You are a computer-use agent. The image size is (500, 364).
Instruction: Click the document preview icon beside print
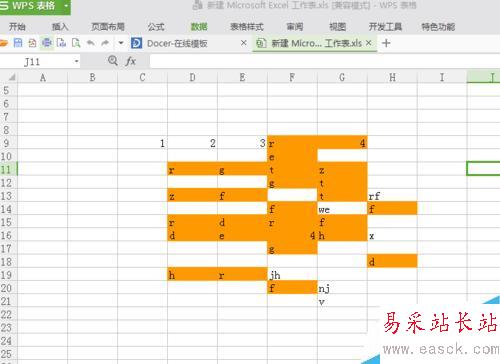click(61, 43)
